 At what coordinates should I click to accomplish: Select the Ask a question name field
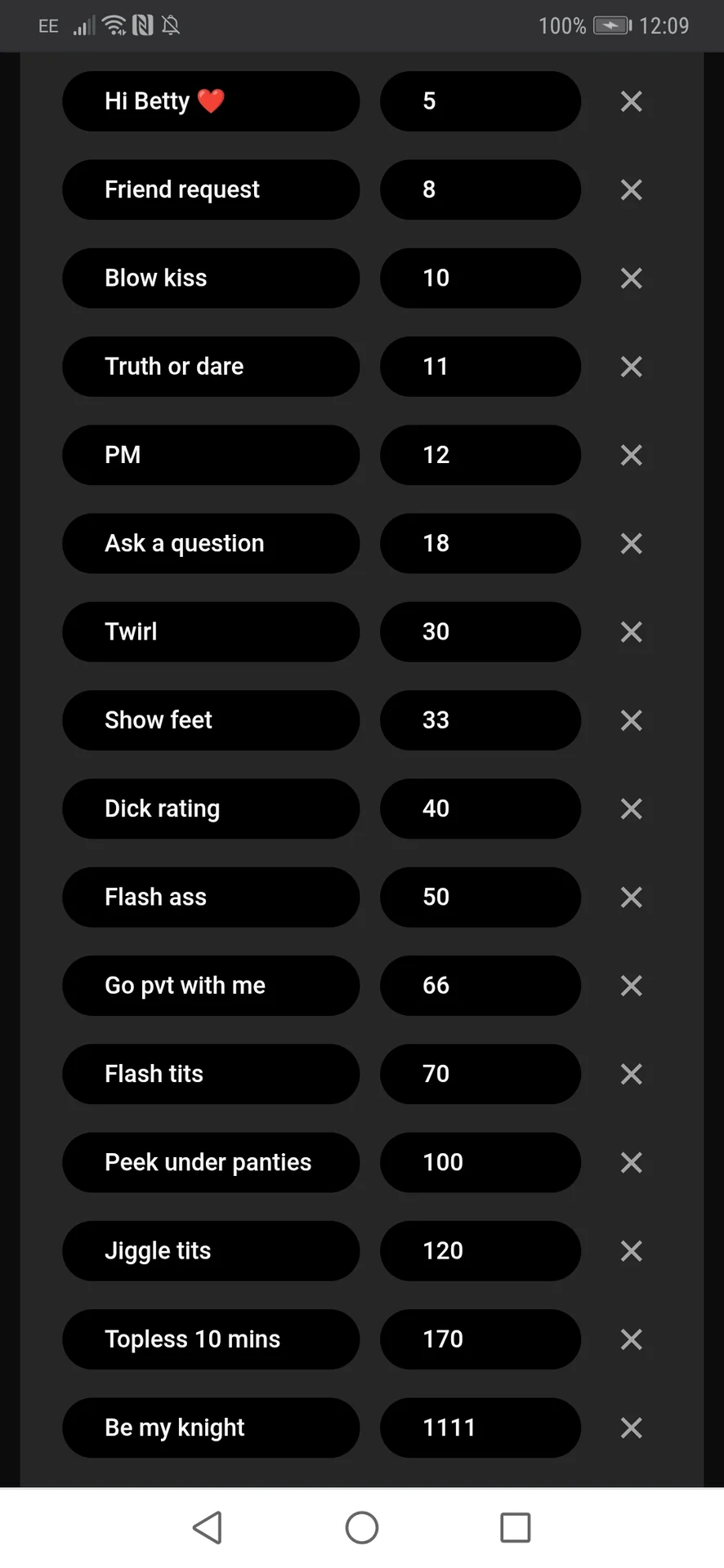coord(211,544)
